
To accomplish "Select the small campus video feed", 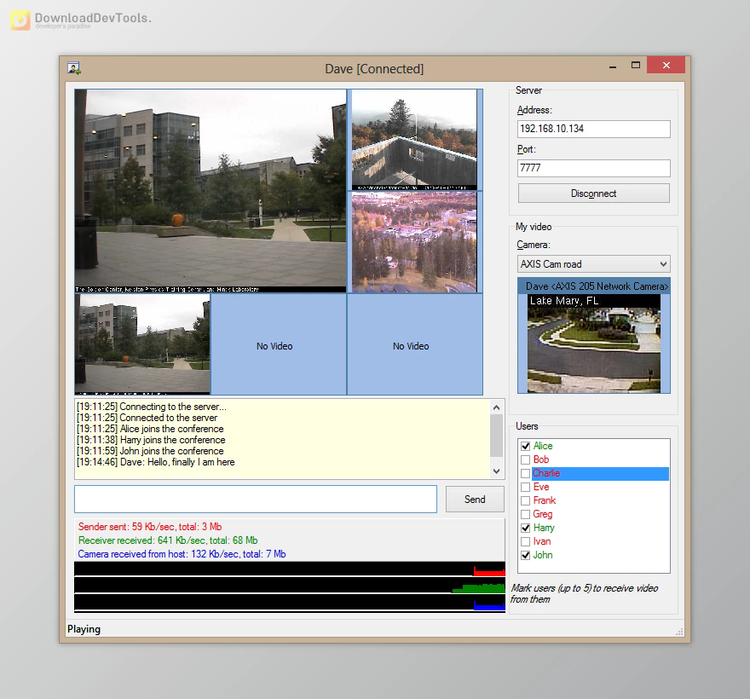I will (x=143, y=344).
